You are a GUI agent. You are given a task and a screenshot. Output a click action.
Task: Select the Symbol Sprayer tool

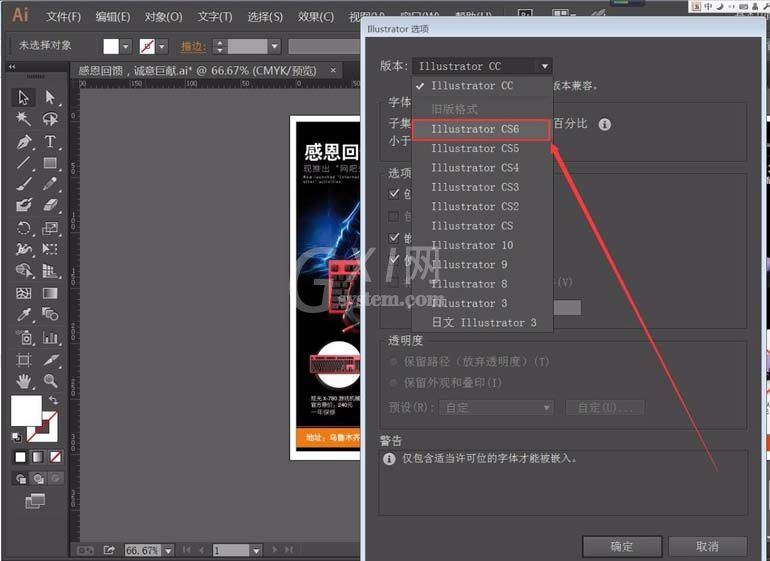23,337
